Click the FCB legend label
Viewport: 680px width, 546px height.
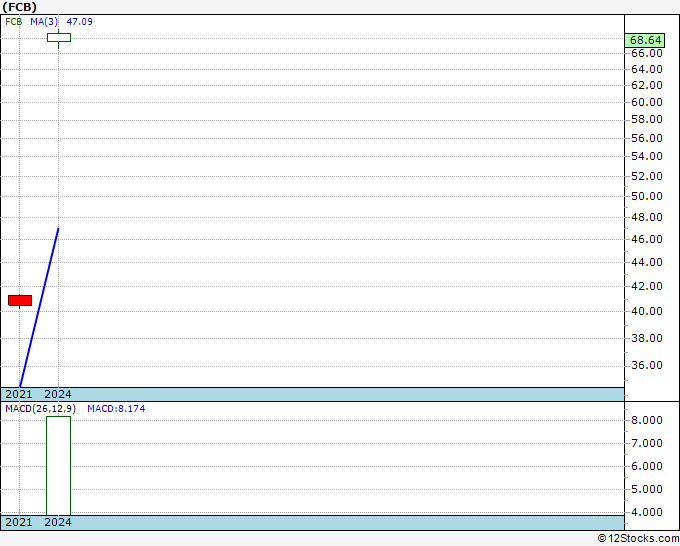click(x=13, y=22)
